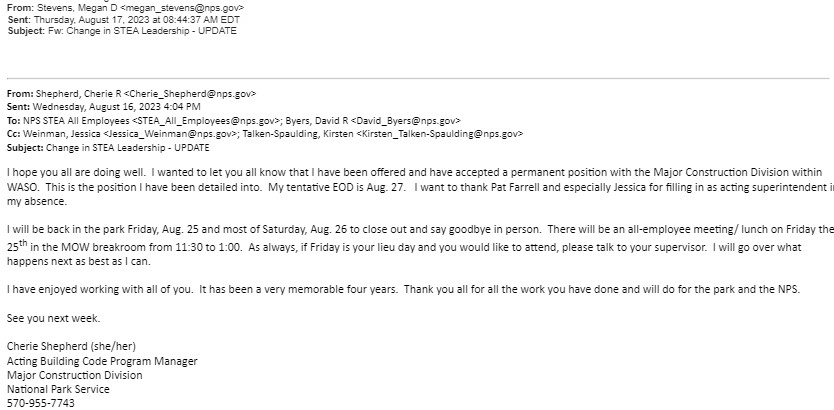Click 'Major Construction Division' in signature
This screenshot has height=410, width=834.
tap(74, 375)
